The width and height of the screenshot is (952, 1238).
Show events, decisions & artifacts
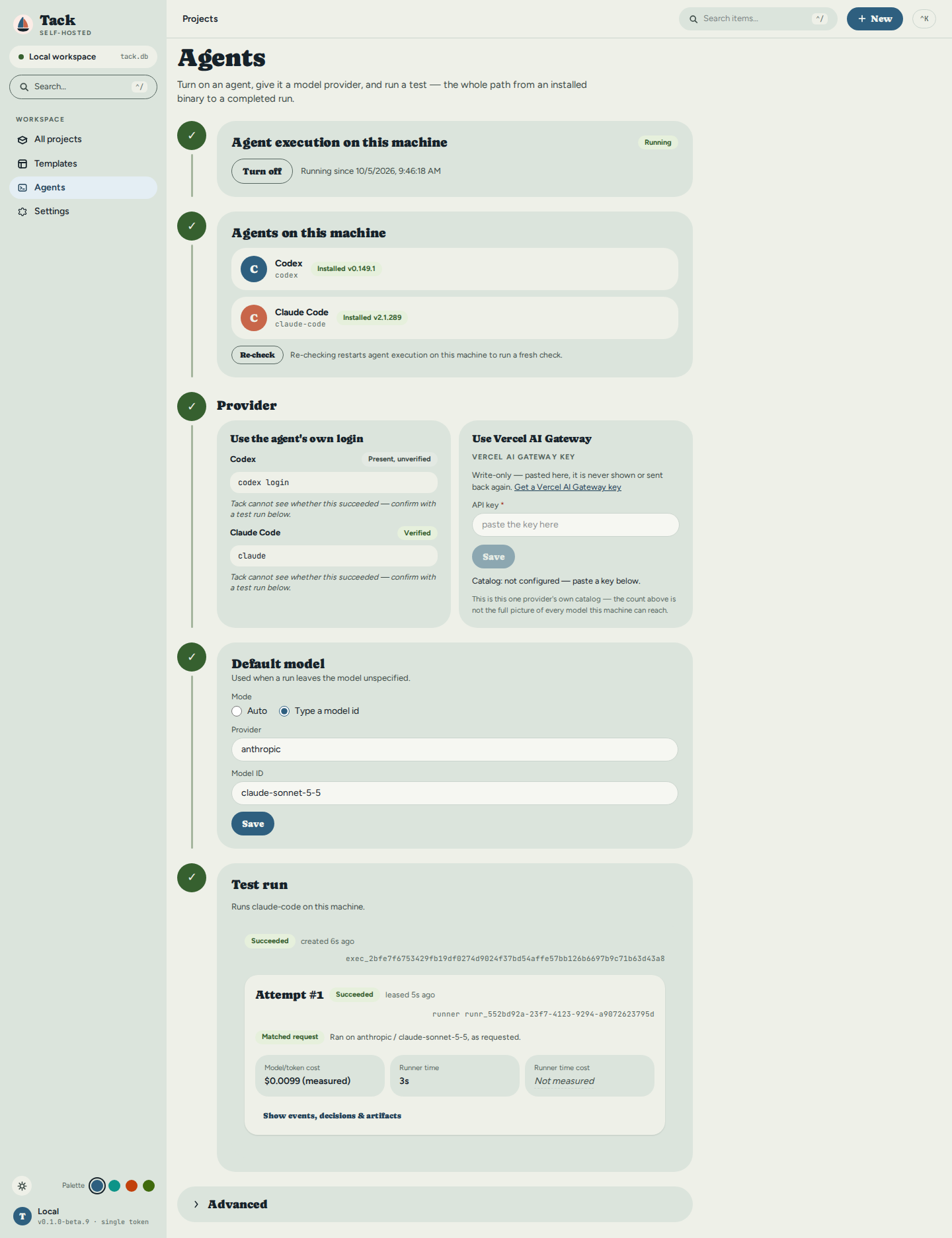click(x=332, y=1116)
